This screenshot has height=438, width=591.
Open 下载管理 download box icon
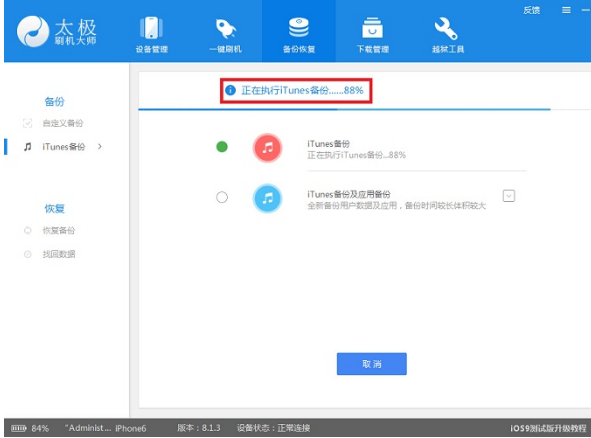coord(372,28)
